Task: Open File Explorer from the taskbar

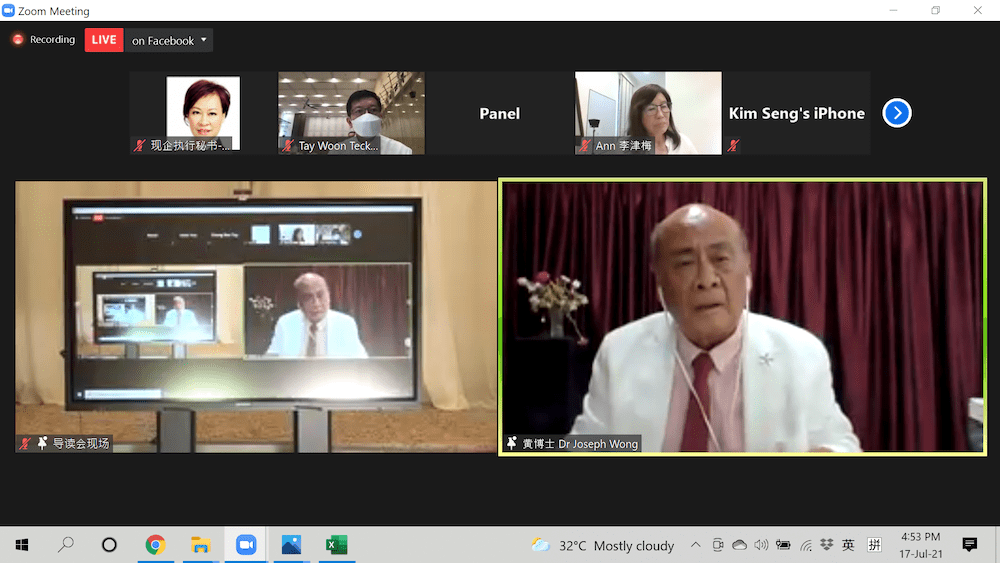Action: coord(200,545)
